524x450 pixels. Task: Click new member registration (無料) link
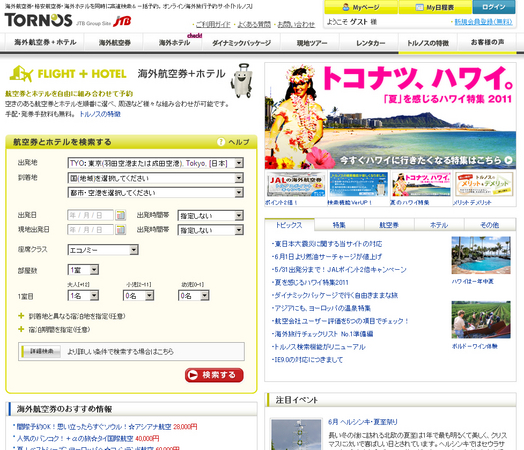pyautogui.click(x=483, y=22)
